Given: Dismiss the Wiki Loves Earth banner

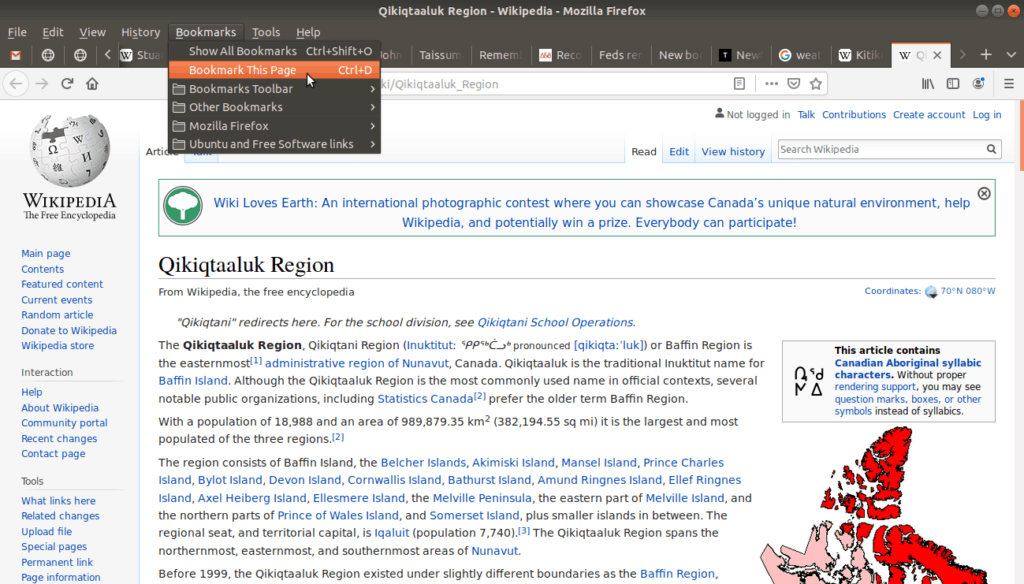Looking at the screenshot, I should 984,193.
